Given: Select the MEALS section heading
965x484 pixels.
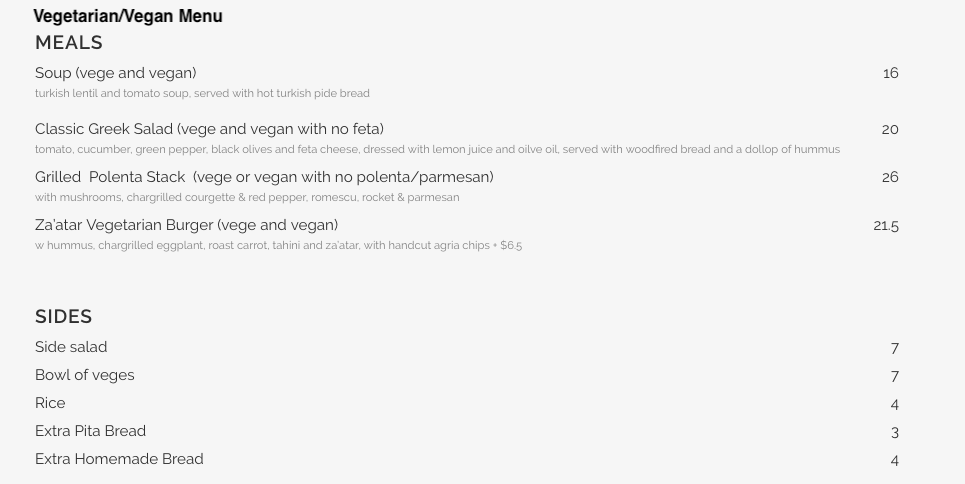Looking at the screenshot, I should coord(69,43).
